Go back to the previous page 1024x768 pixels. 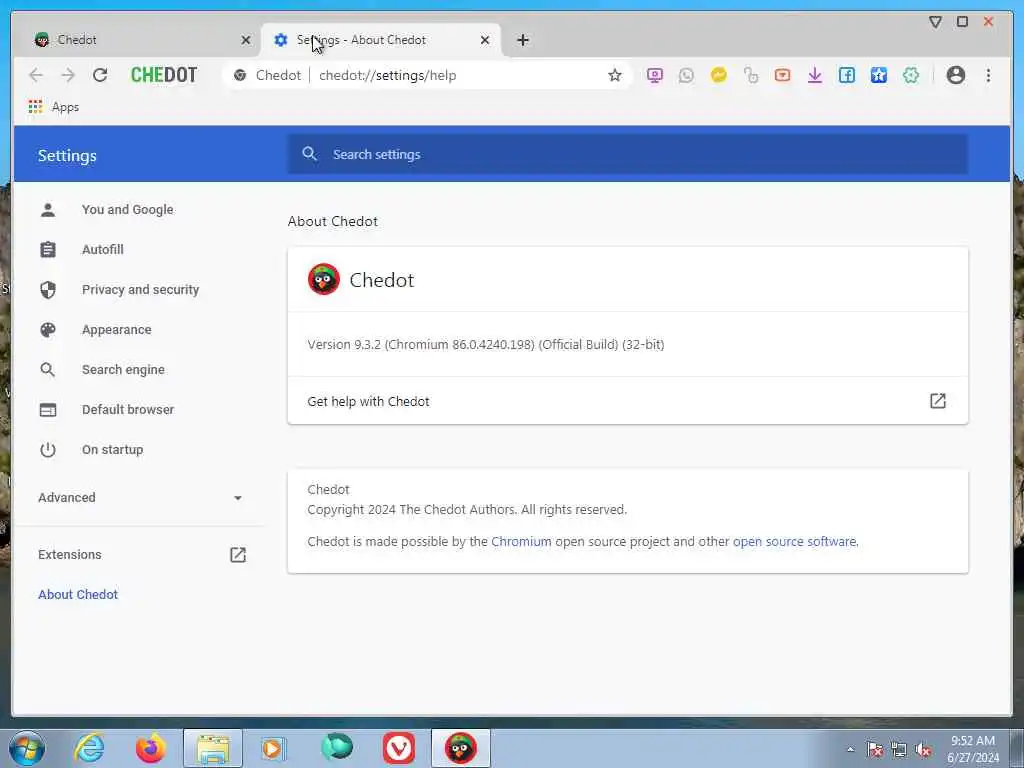click(36, 75)
